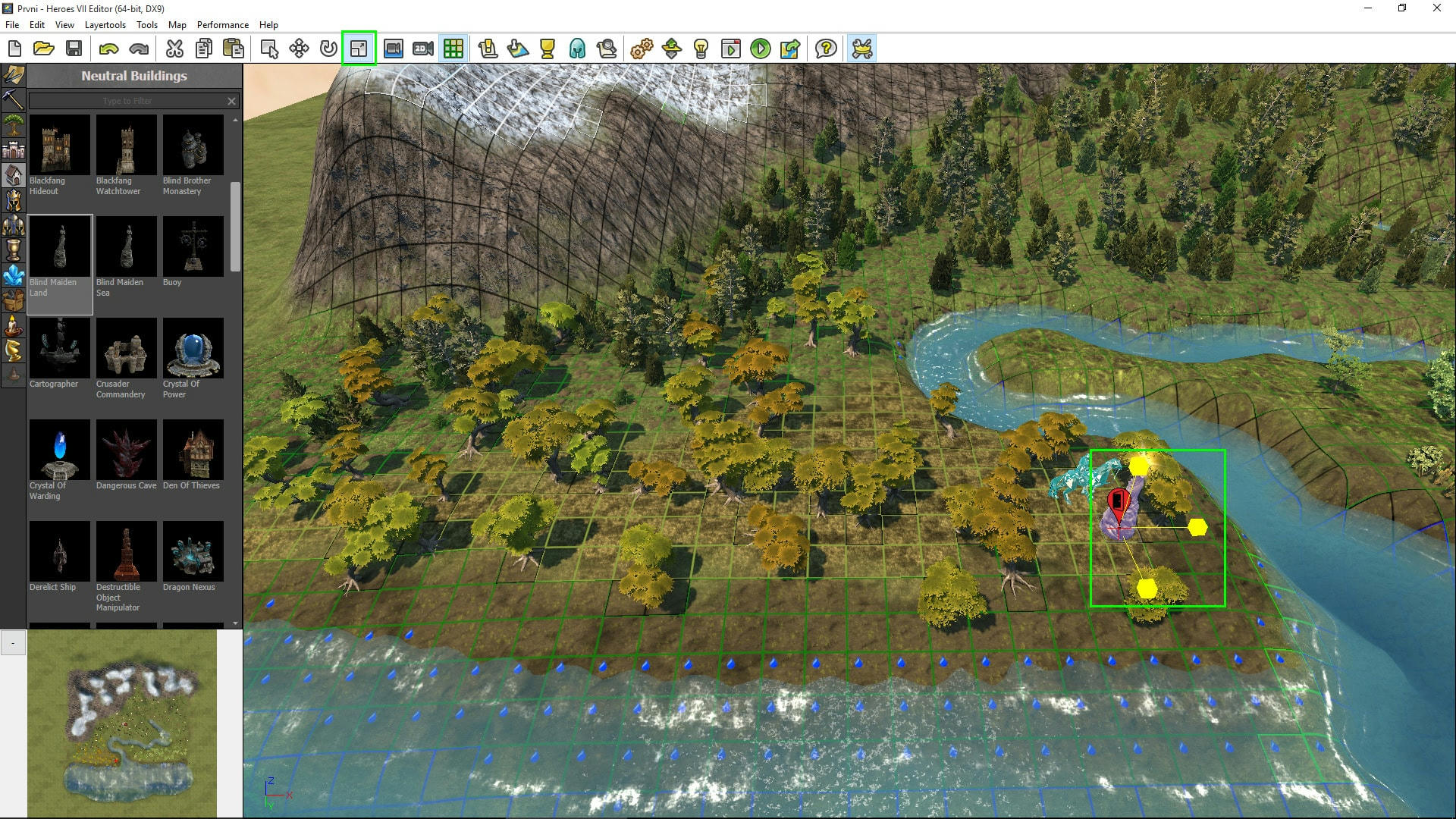Image resolution: width=1456 pixels, height=819 pixels.
Task: Select the chess knight category in sidebar
Action: [13, 350]
